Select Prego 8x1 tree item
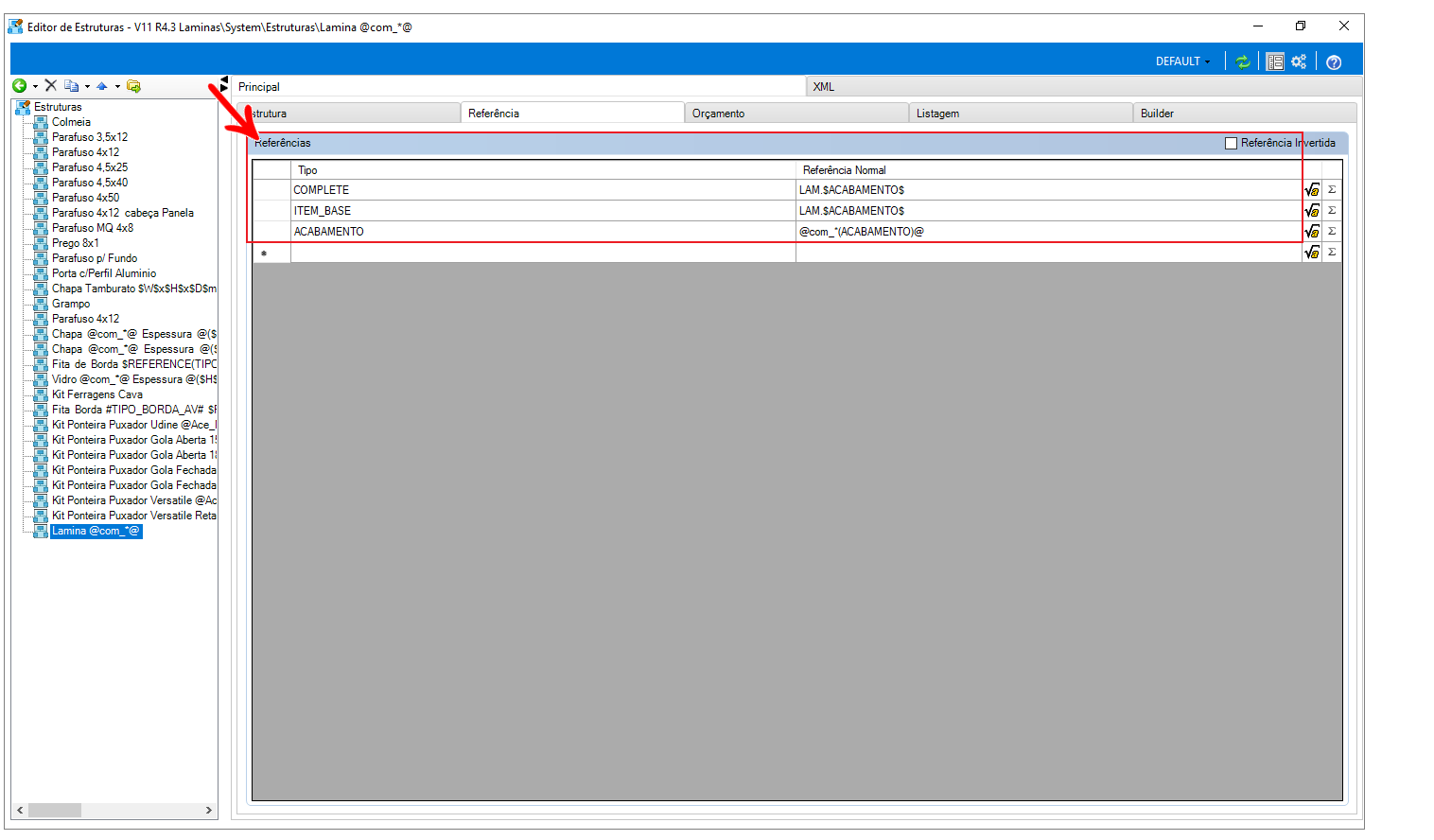1434x840 pixels. tap(76, 243)
